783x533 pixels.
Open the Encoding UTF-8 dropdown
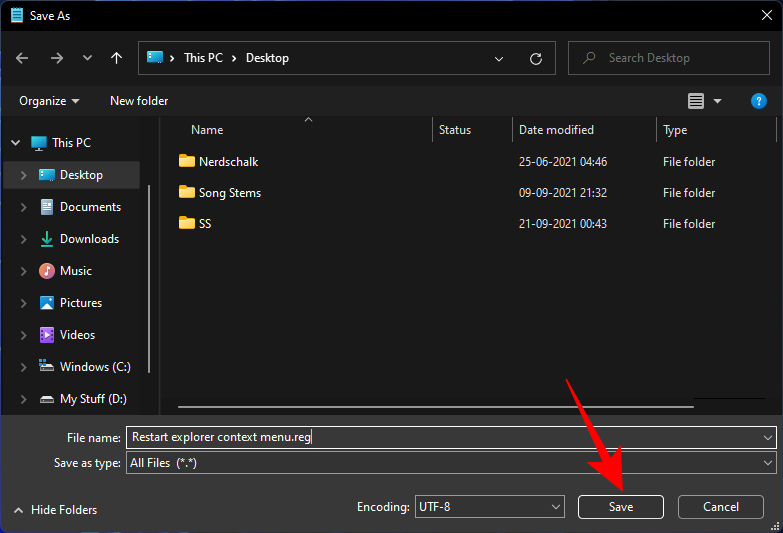click(489, 507)
